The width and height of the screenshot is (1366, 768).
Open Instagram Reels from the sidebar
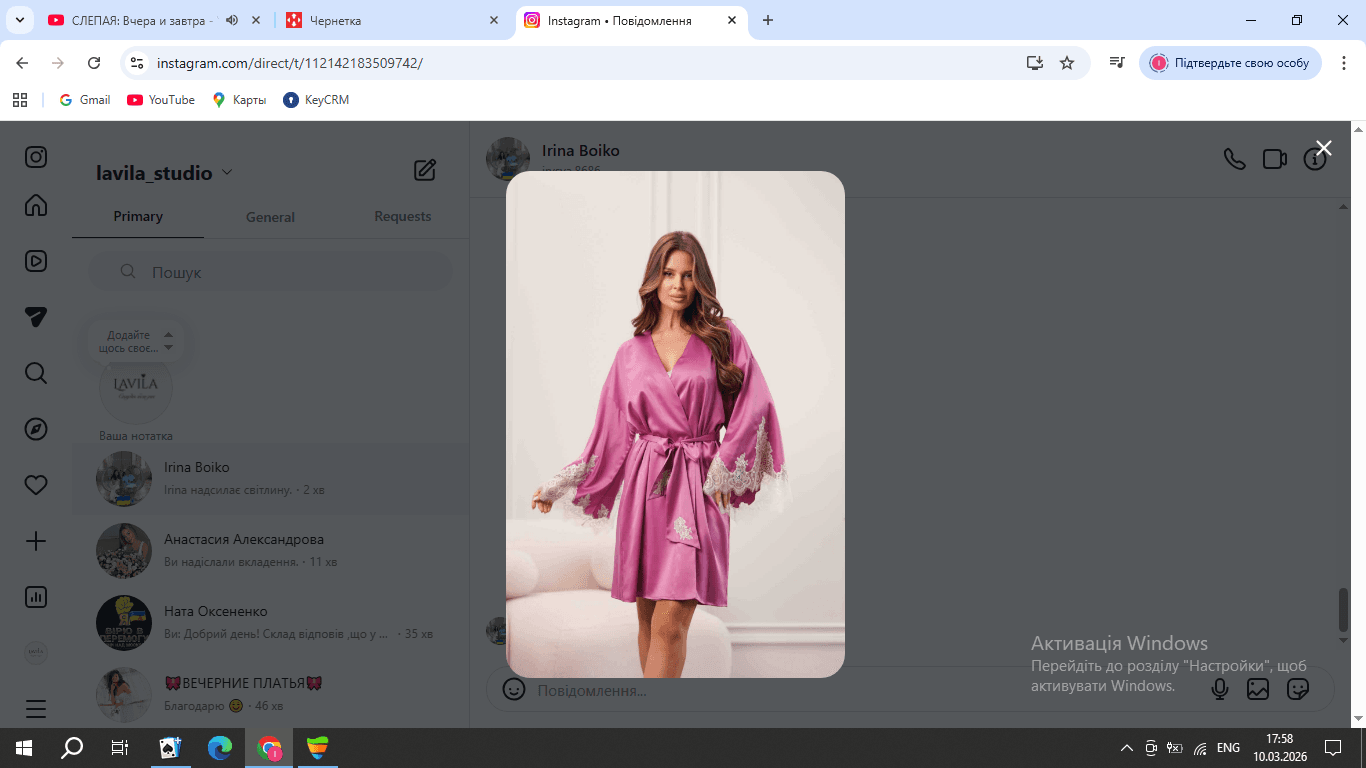36,261
